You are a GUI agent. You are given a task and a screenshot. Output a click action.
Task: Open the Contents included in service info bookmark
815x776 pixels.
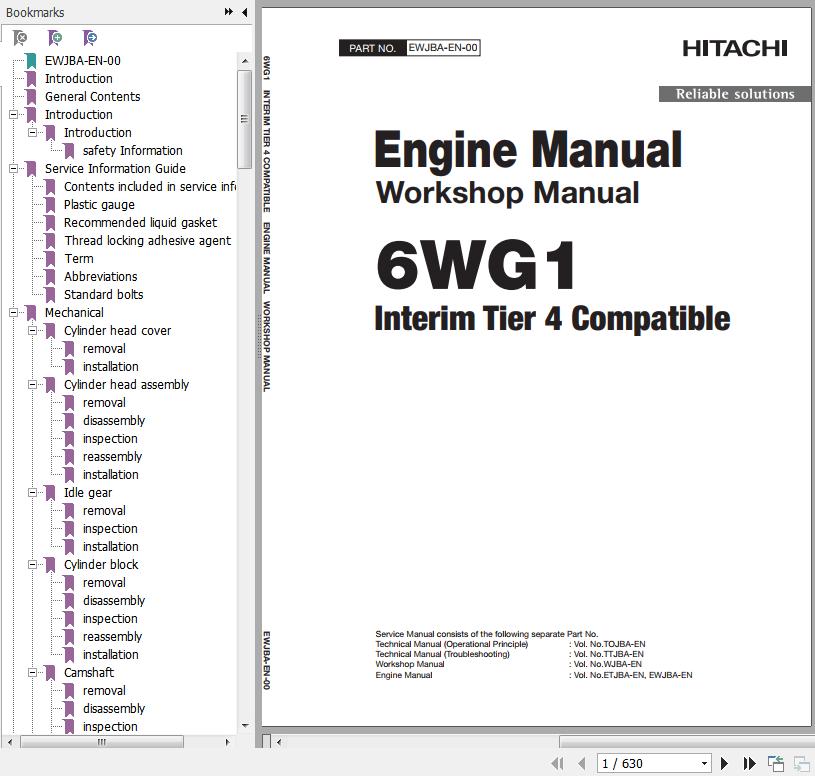(150, 187)
